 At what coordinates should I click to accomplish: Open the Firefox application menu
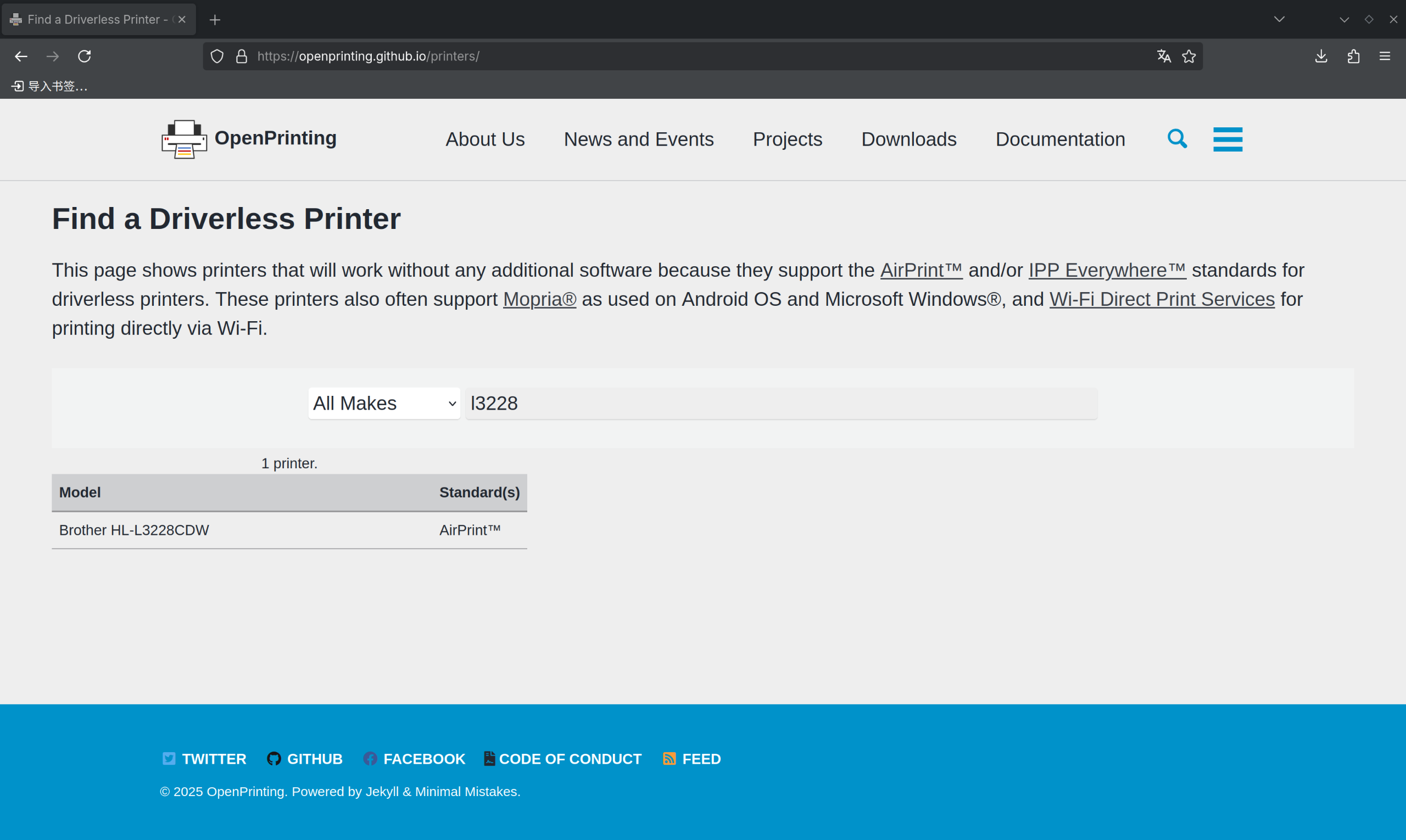tap(1385, 56)
